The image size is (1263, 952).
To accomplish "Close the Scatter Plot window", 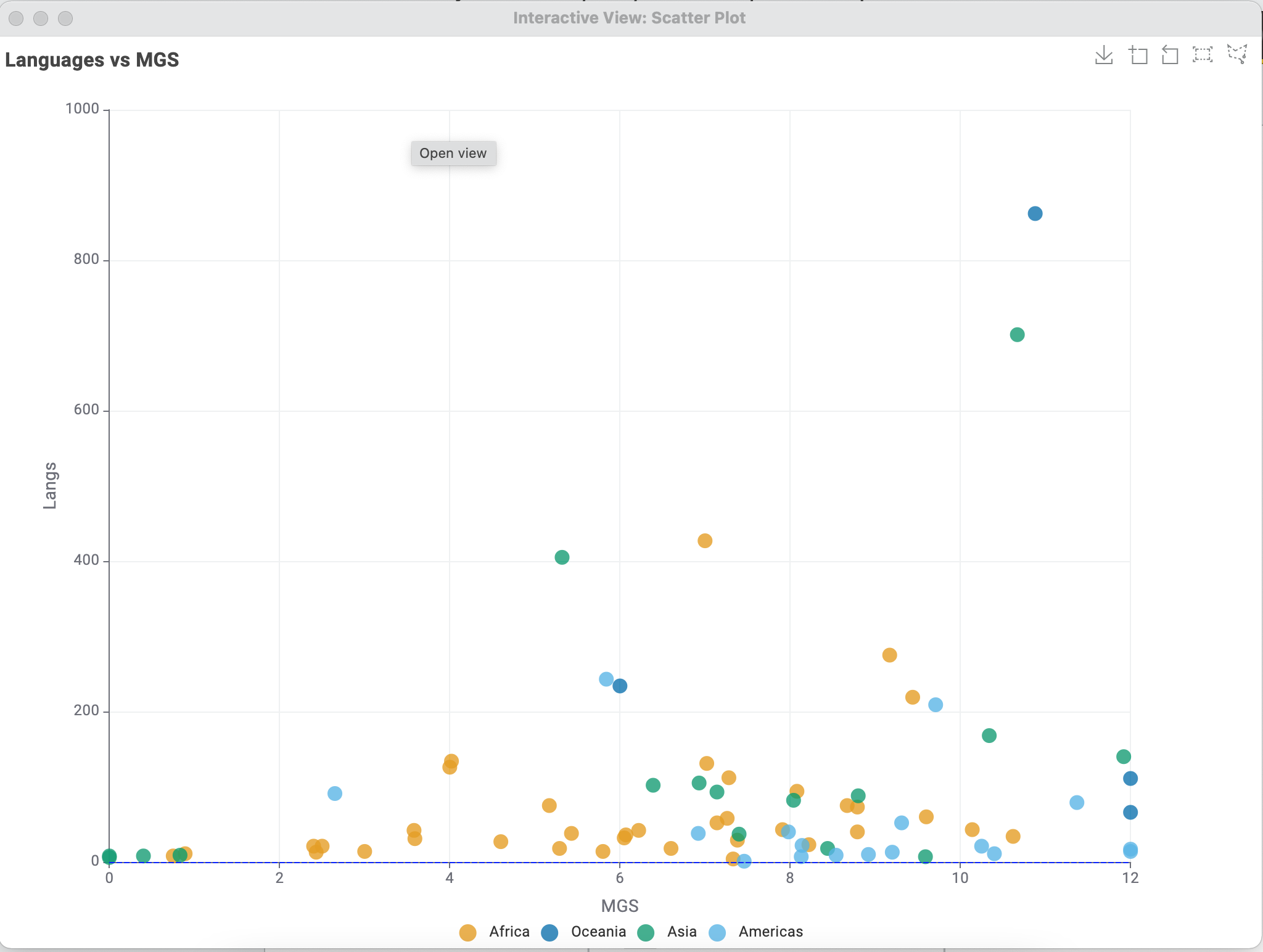I will click(x=17, y=18).
